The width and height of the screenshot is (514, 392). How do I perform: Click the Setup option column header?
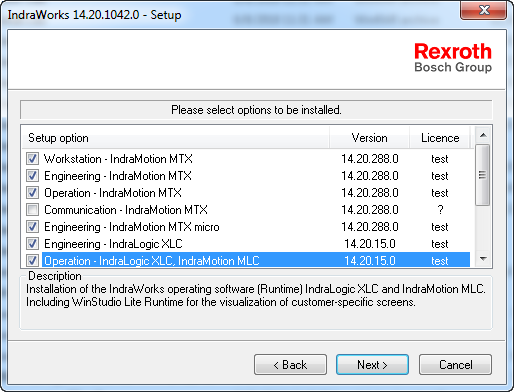click(x=176, y=138)
